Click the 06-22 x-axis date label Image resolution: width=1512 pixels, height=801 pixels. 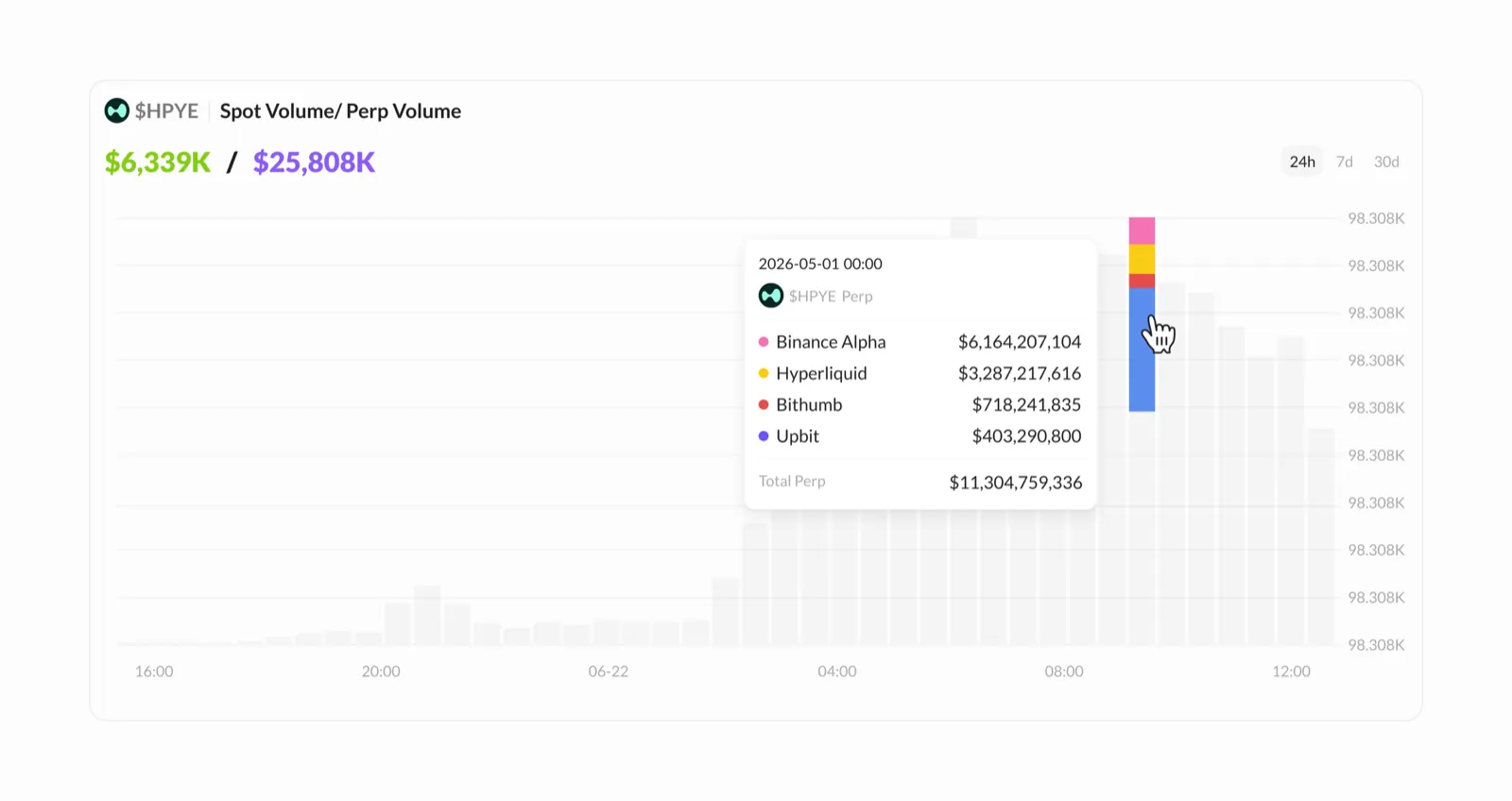[608, 672]
